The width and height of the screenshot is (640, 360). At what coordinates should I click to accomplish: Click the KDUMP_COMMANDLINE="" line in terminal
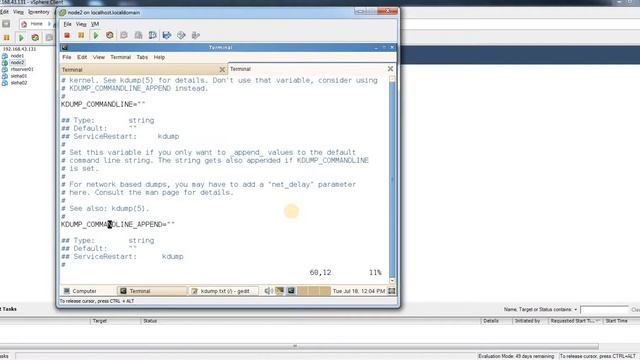coord(103,104)
